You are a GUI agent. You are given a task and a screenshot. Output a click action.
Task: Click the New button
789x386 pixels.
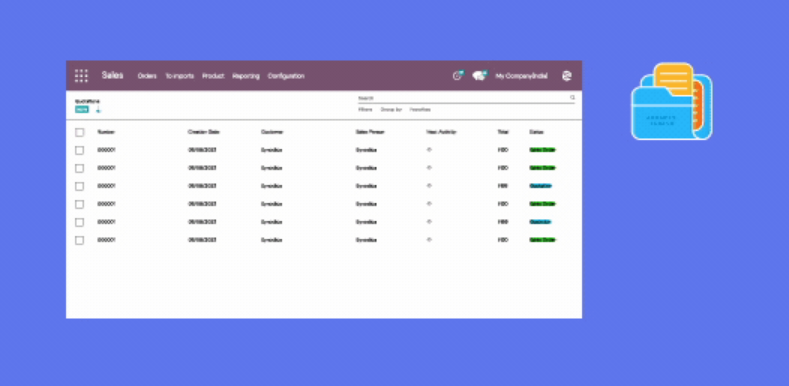coord(82,109)
